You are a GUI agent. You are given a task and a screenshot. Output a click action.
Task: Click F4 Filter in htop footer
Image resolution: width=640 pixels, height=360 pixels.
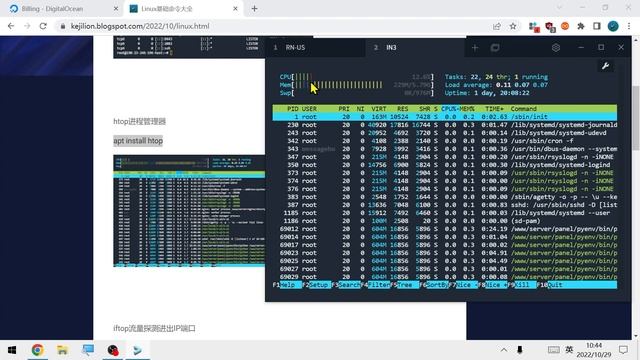point(376,285)
